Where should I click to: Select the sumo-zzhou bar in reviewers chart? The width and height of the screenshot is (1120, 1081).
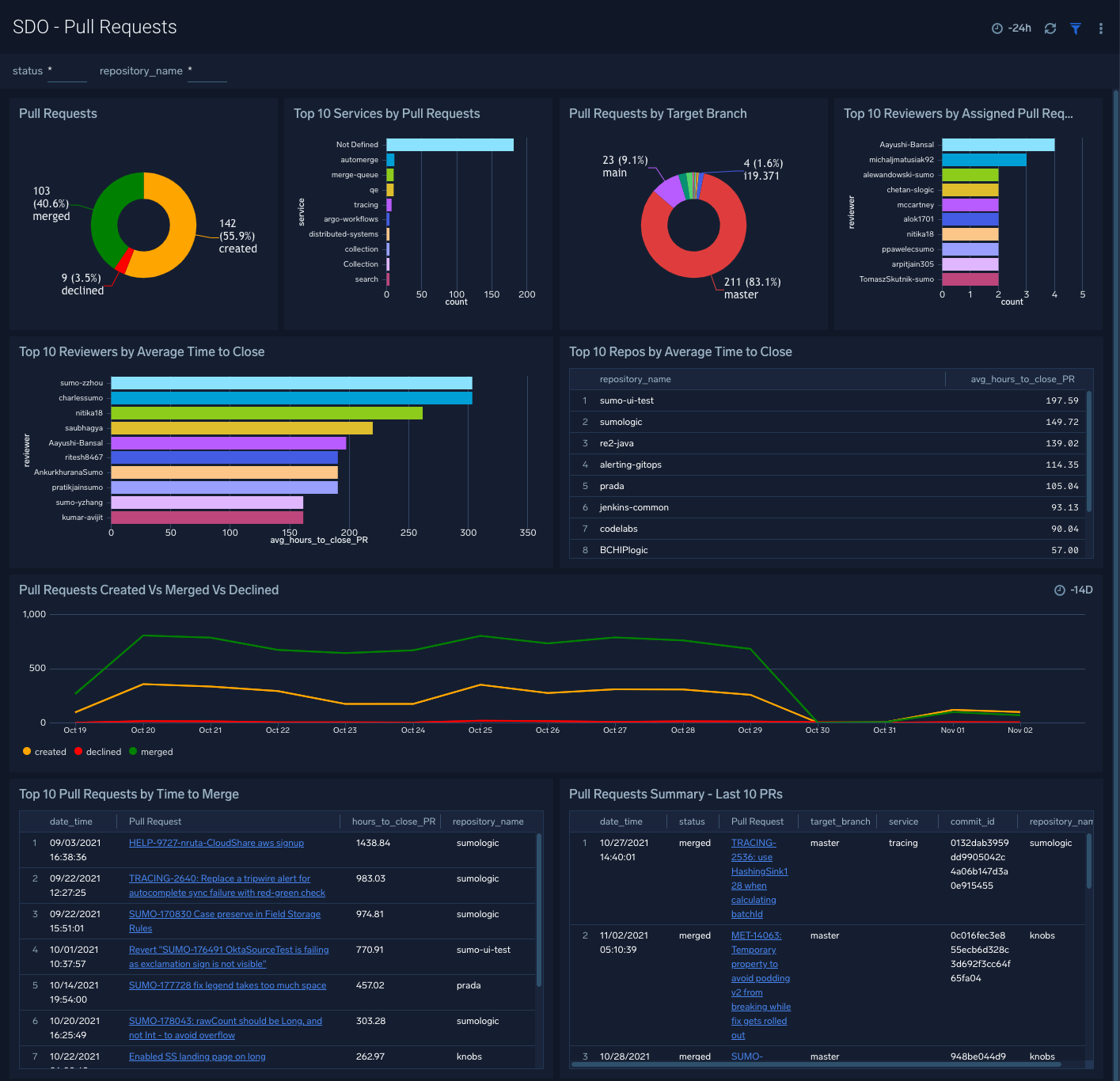(x=291, y=382)
